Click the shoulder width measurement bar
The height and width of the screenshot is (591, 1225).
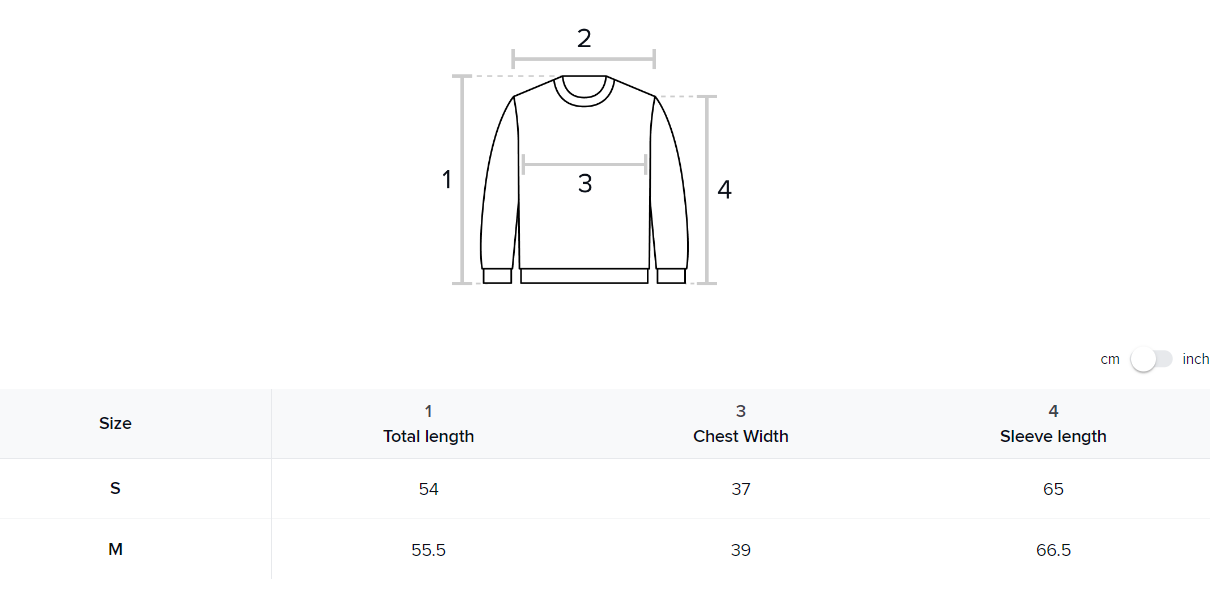(x=584, y=59)
